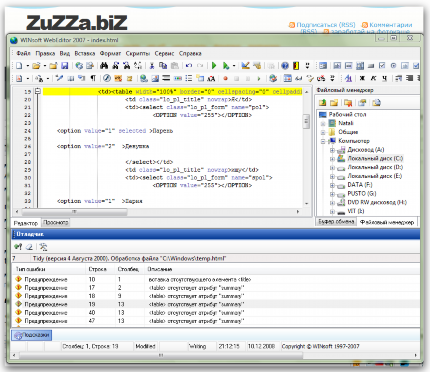Image resolution: width=430 pixels, height=372 pixels.
Task: Open the Вставка menu
Action: 85,53
